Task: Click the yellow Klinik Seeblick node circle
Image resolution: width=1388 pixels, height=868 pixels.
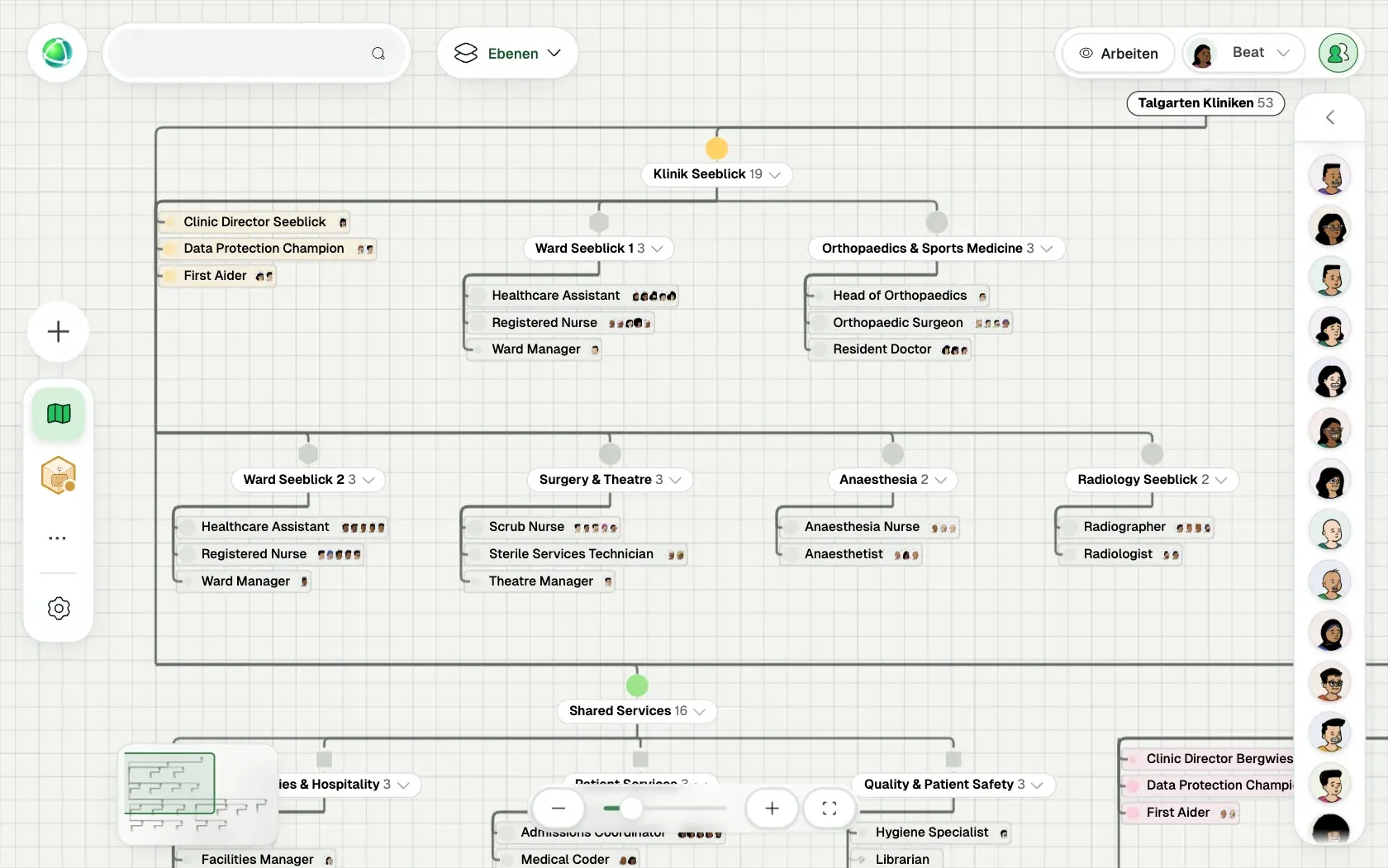Action: point(717,149)
